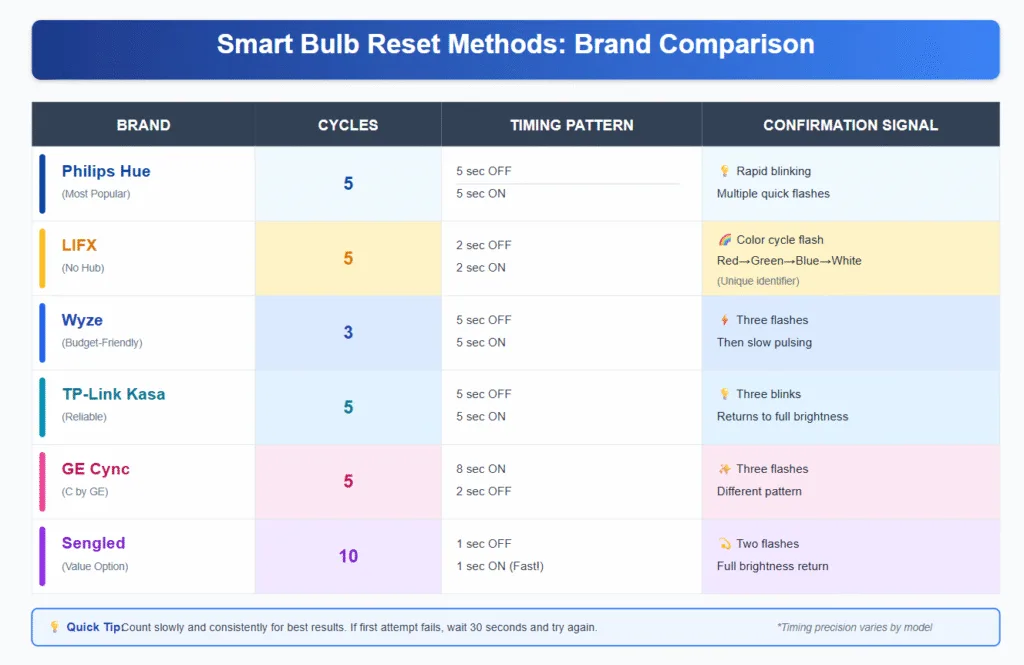This screenshot has height=665, width=1024.
Task: Click the Sengled brand label
Action: coord(93,543)
